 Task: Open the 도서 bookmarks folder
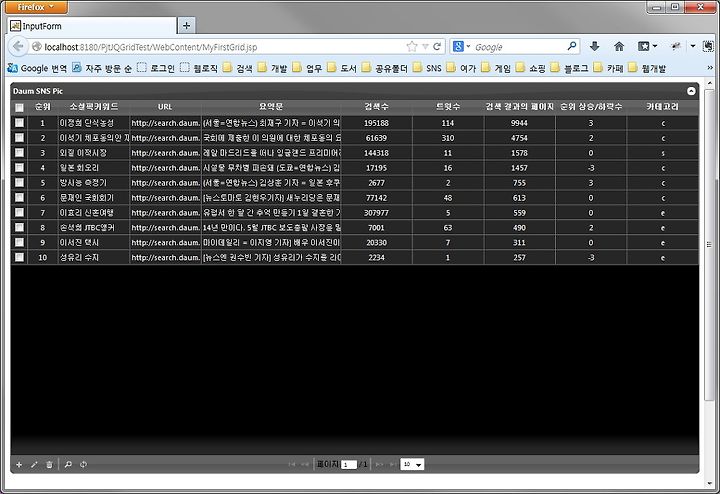[x=342, y=68]
